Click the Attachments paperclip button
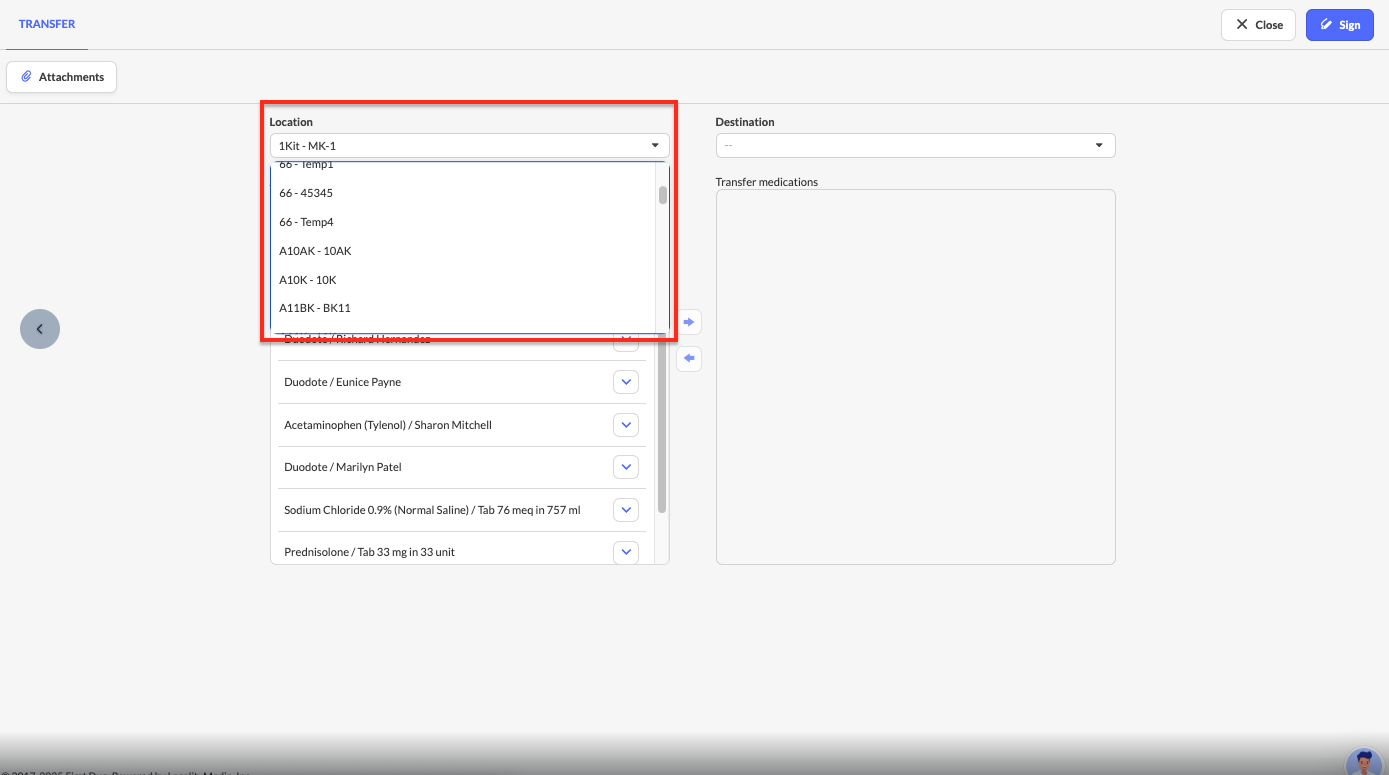This screenshot has width=1389, height=775. [62, 77]
